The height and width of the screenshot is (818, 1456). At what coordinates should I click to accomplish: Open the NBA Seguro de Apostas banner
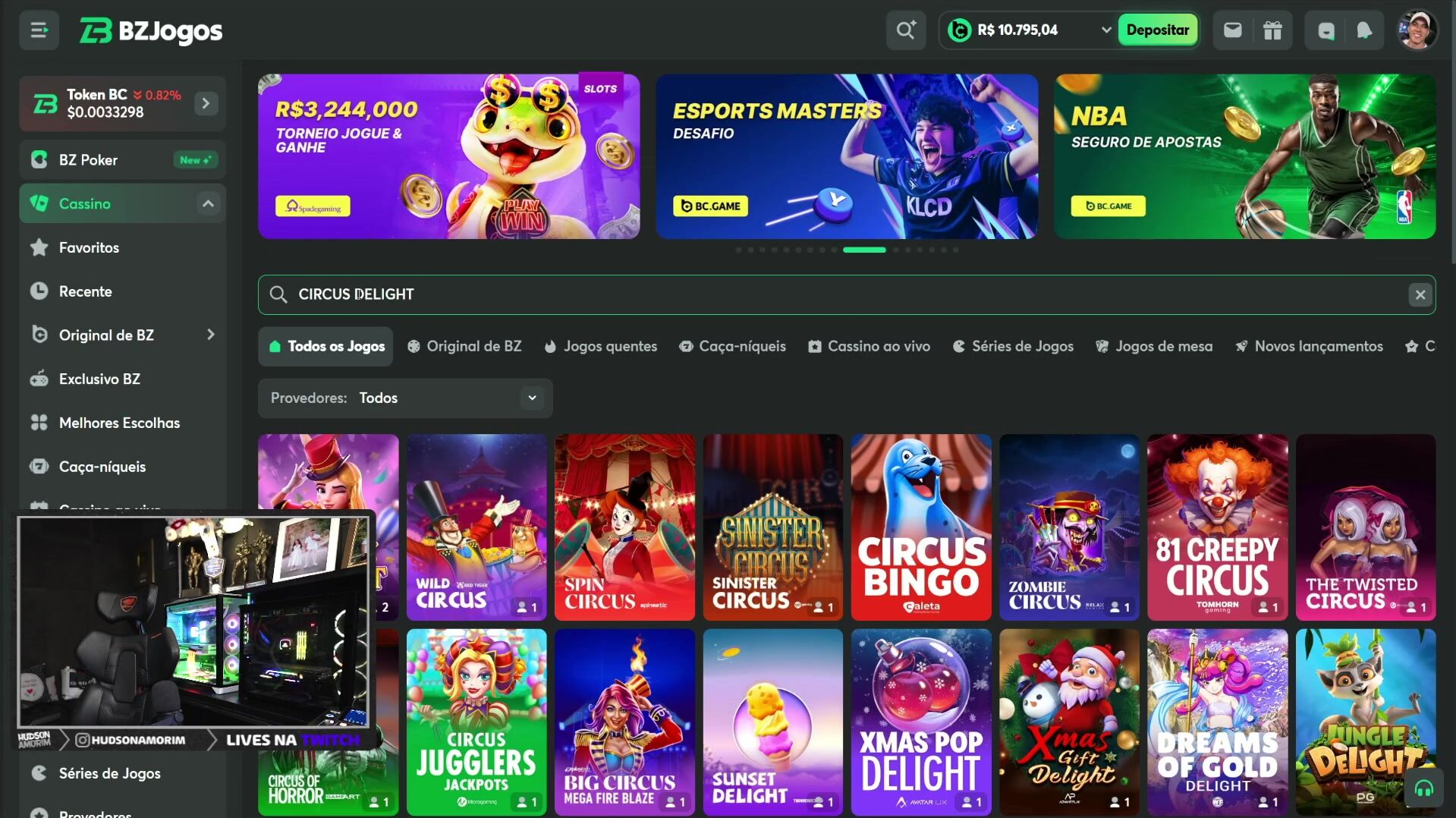1244,156
